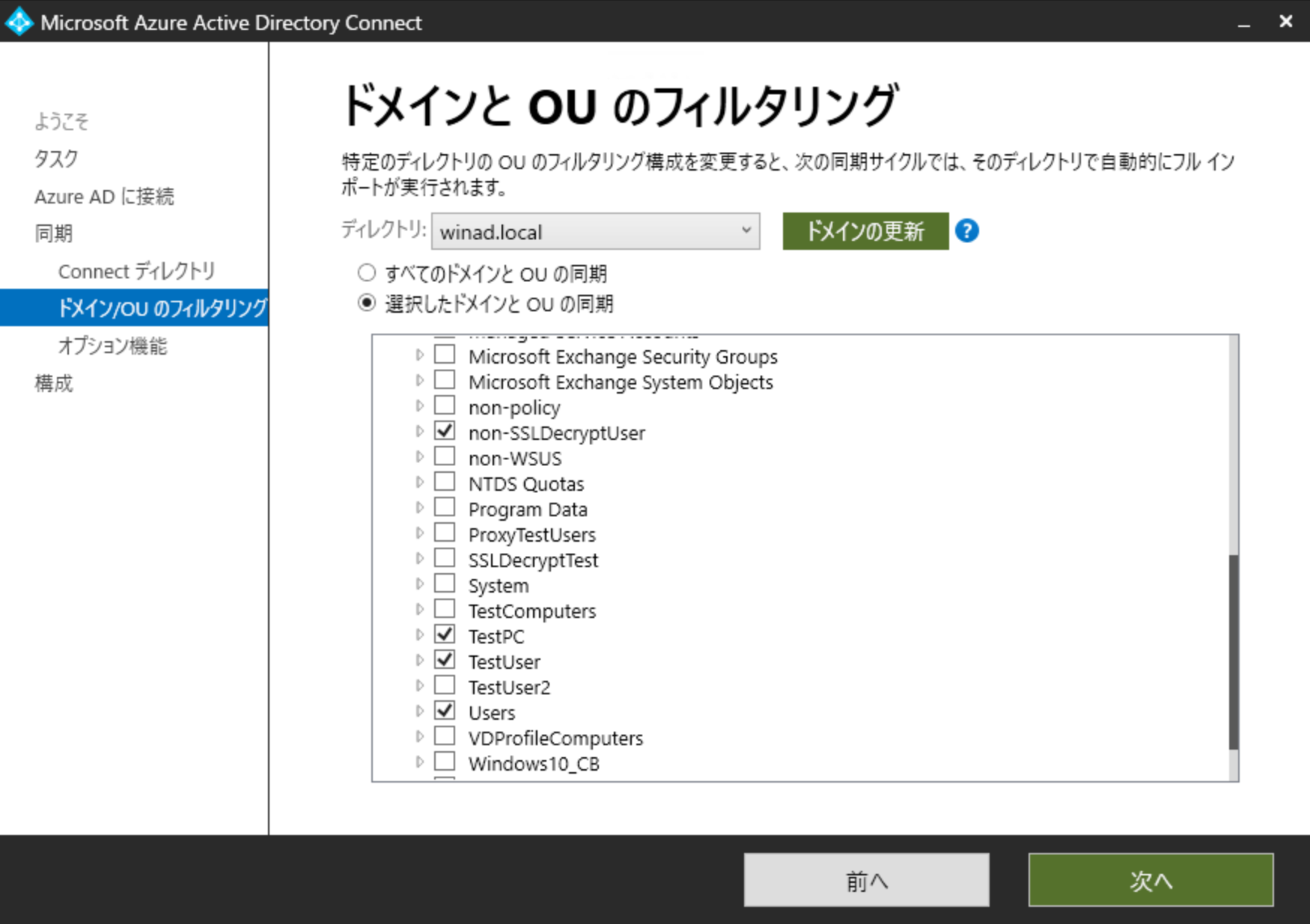Screen dimensions: 1310x924
Task: Expand the Microsoft Exchange Security Groups node
Action: [x=419, y=354]
